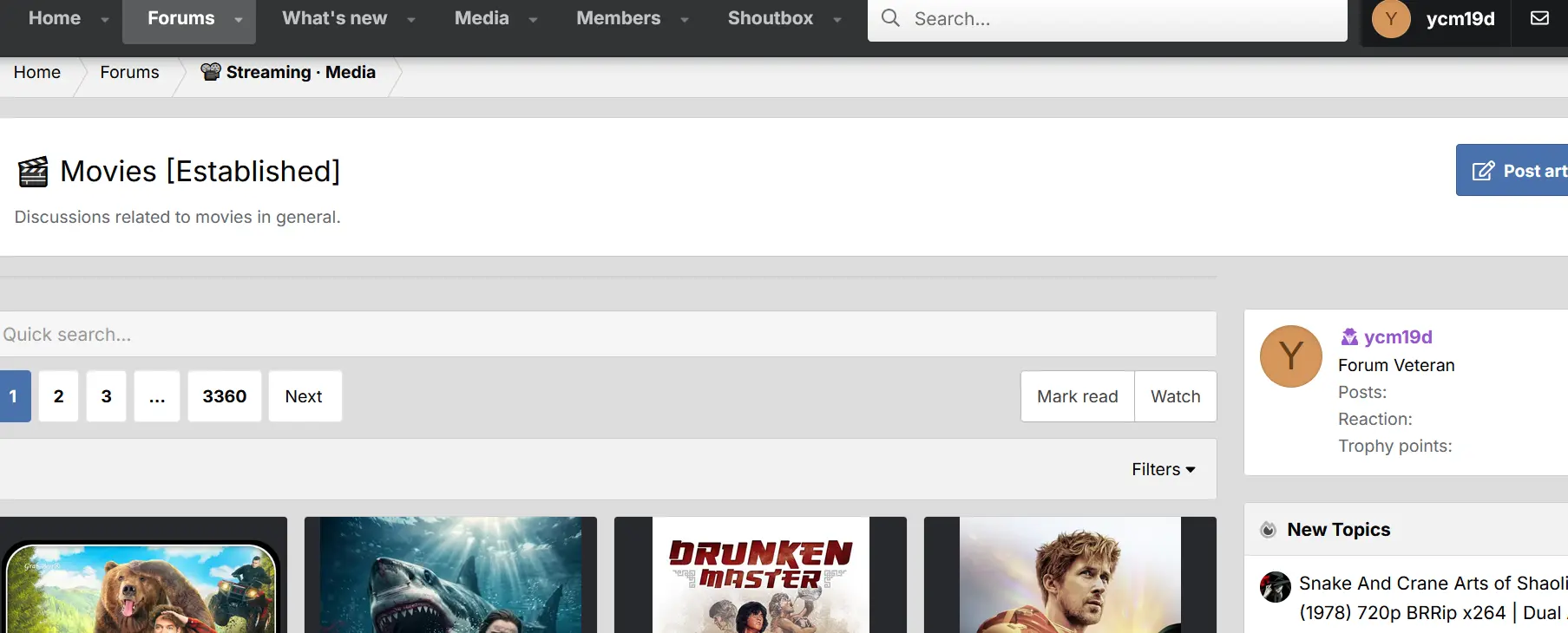This screenshot has height=633, width=1568.
Task: Click the search magnifier icon
Action: point(890,18)
